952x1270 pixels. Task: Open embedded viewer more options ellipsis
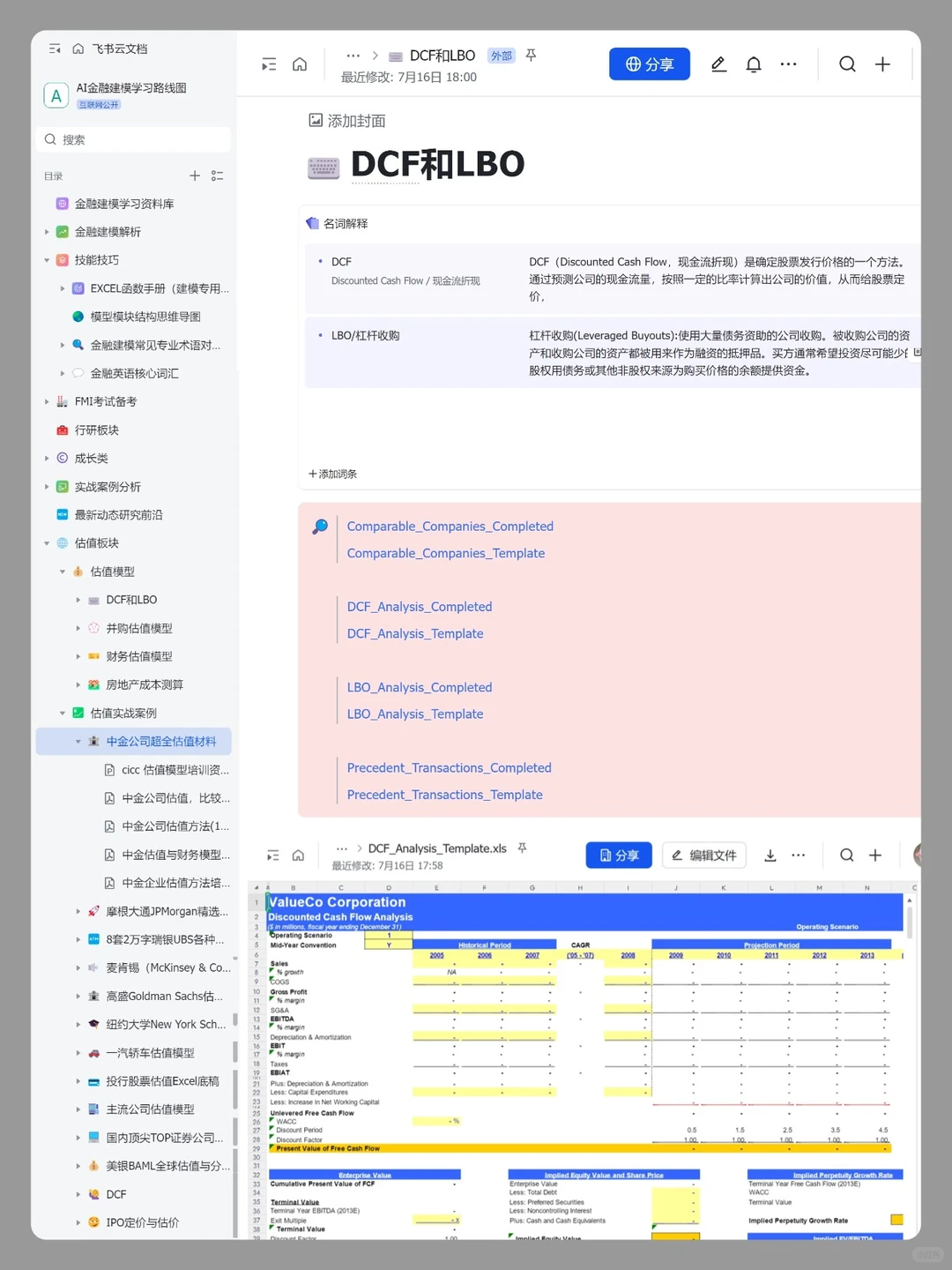tap(799, 855)
